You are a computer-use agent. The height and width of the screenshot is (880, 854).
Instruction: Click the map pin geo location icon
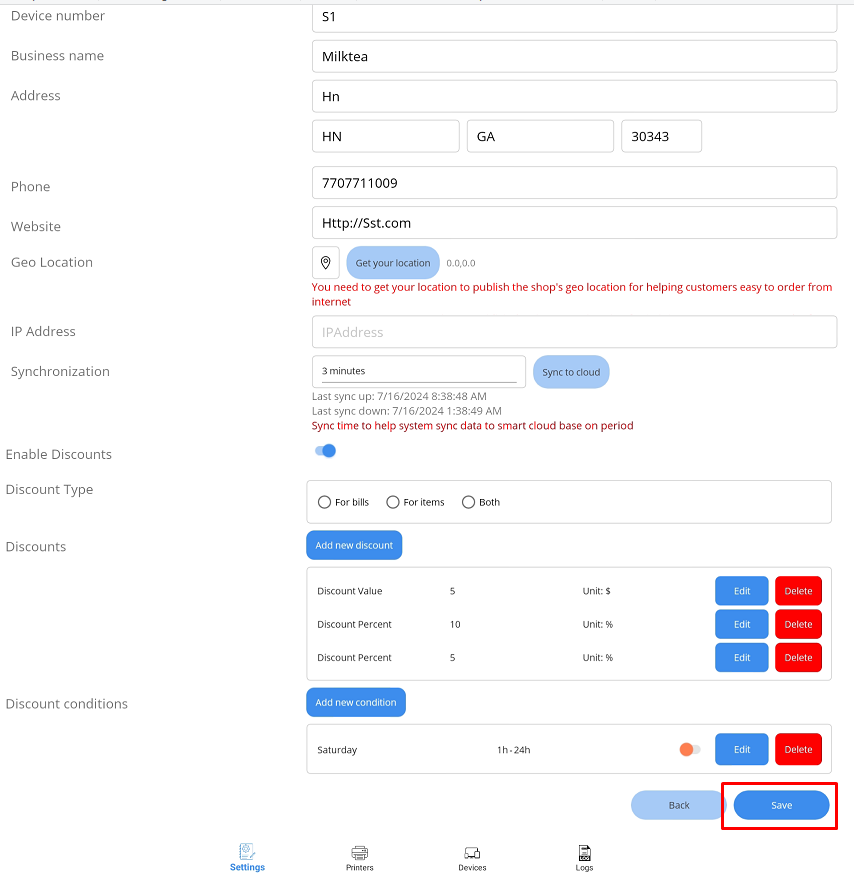pyautogui.click(x=325, y=263)
